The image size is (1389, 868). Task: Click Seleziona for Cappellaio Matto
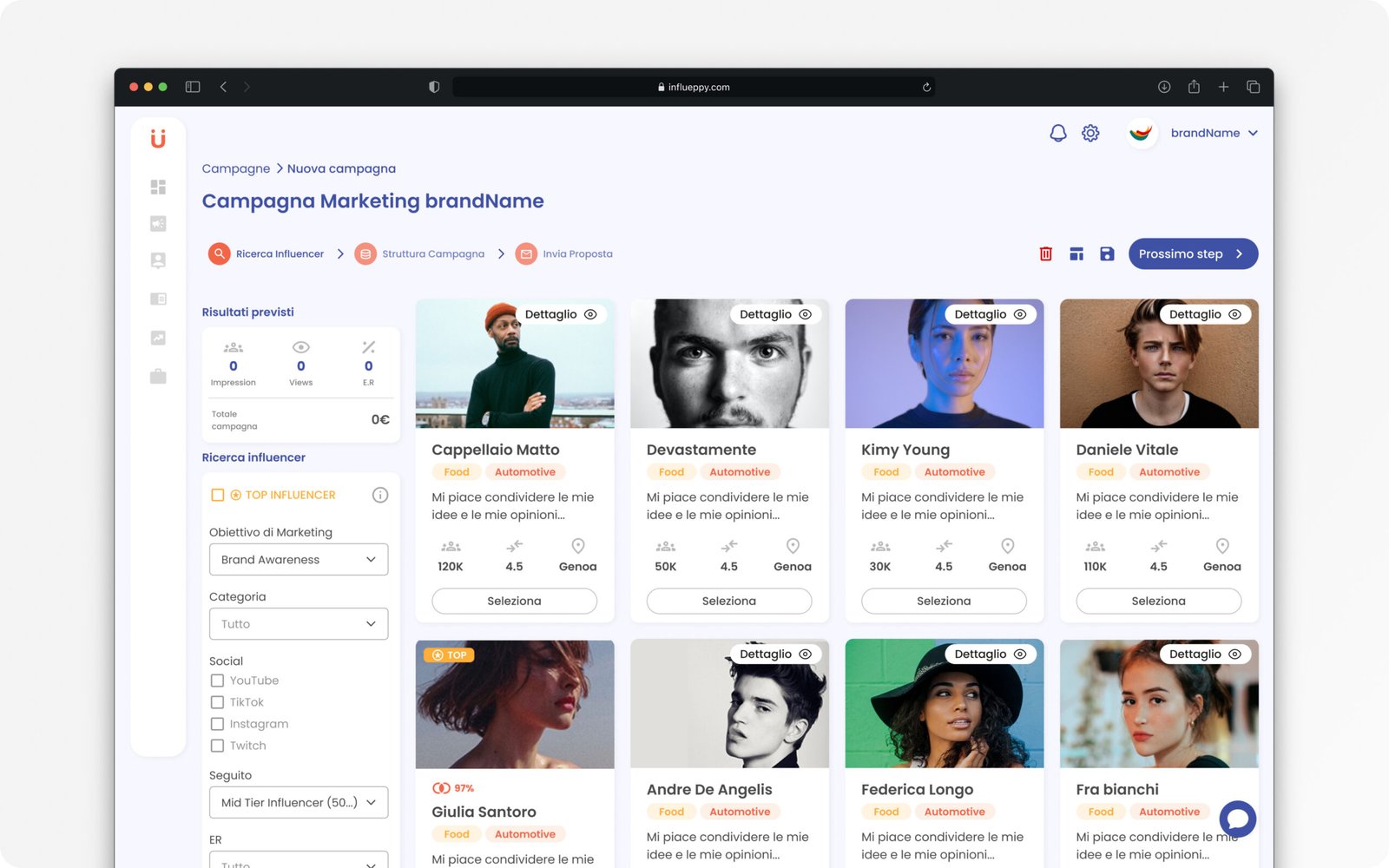pyautogui.click(x=514, y=601)
